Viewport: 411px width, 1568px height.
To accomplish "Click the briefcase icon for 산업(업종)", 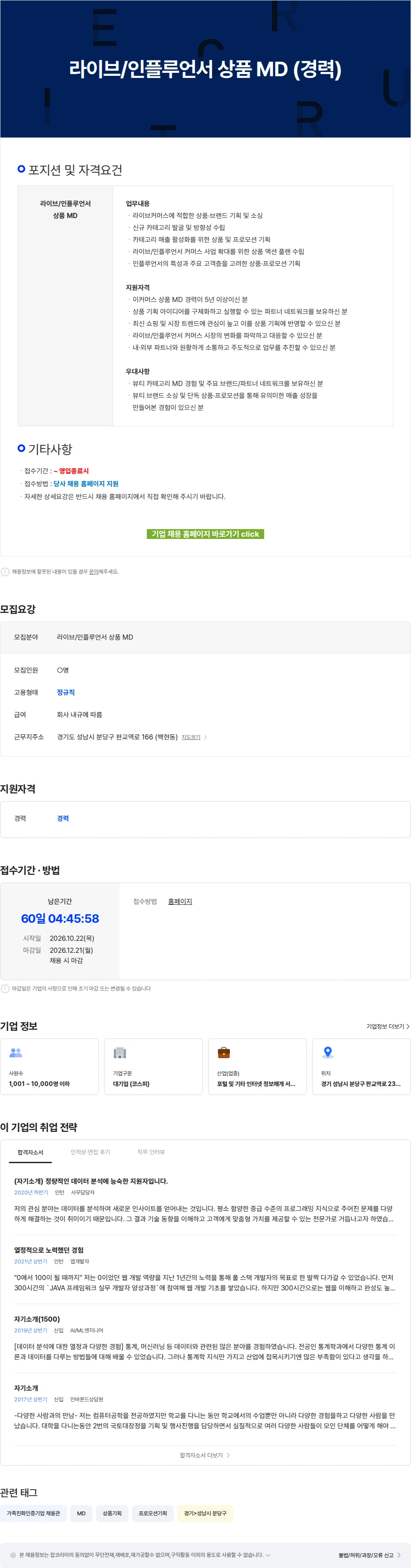I will pyautogui.click(x=224, y=1053).
